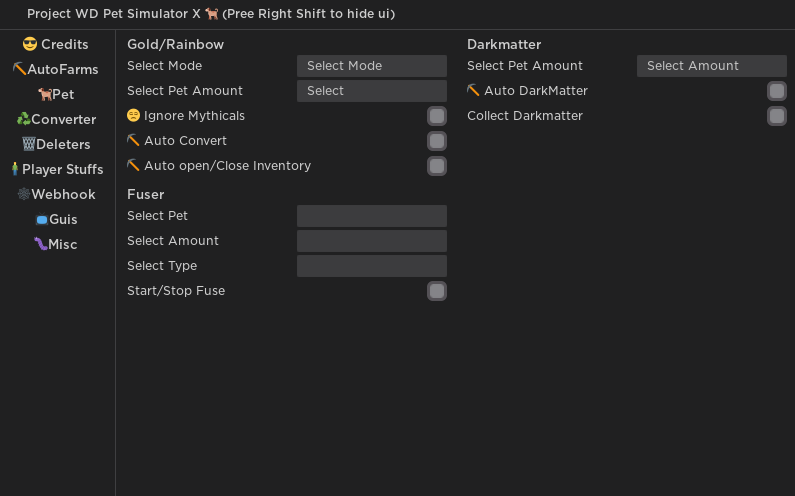The image size is (795, 496).
Task: Click the pickaxe icon by Auto Convert
Action: point(133,140)
